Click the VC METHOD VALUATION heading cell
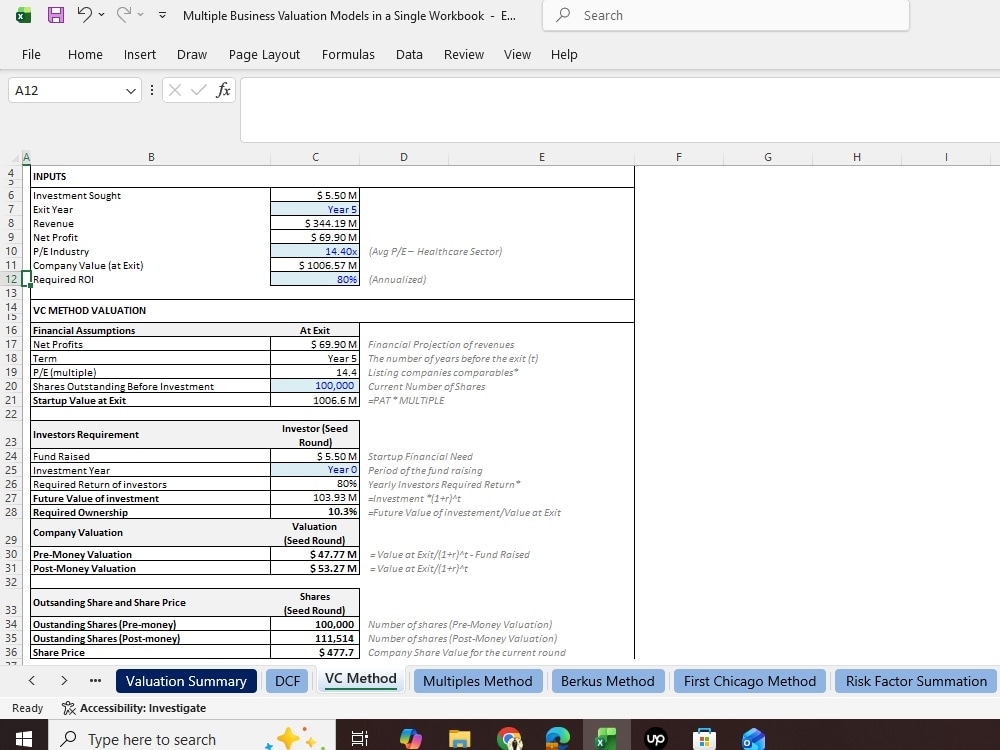The height and width of the screenshot is (750, 1000). coord(151,311)
